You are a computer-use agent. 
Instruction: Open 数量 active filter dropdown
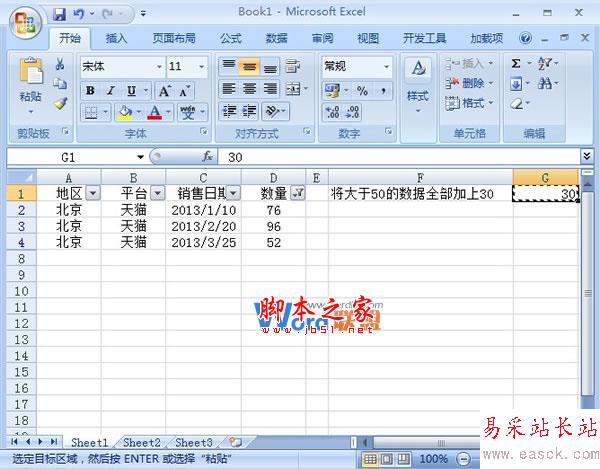point(298,194)
